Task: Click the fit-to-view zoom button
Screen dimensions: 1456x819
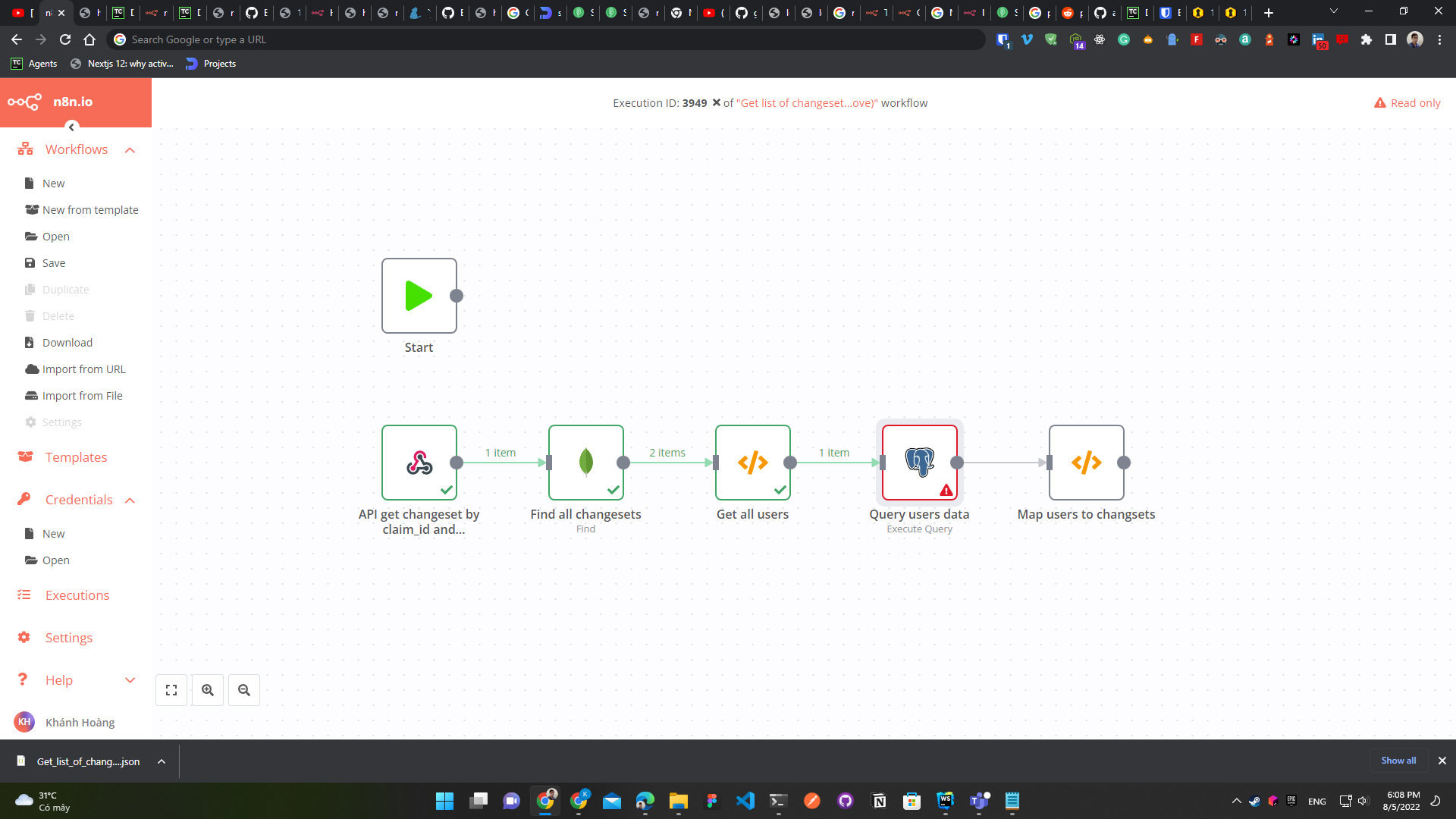Action: point(171,690)
